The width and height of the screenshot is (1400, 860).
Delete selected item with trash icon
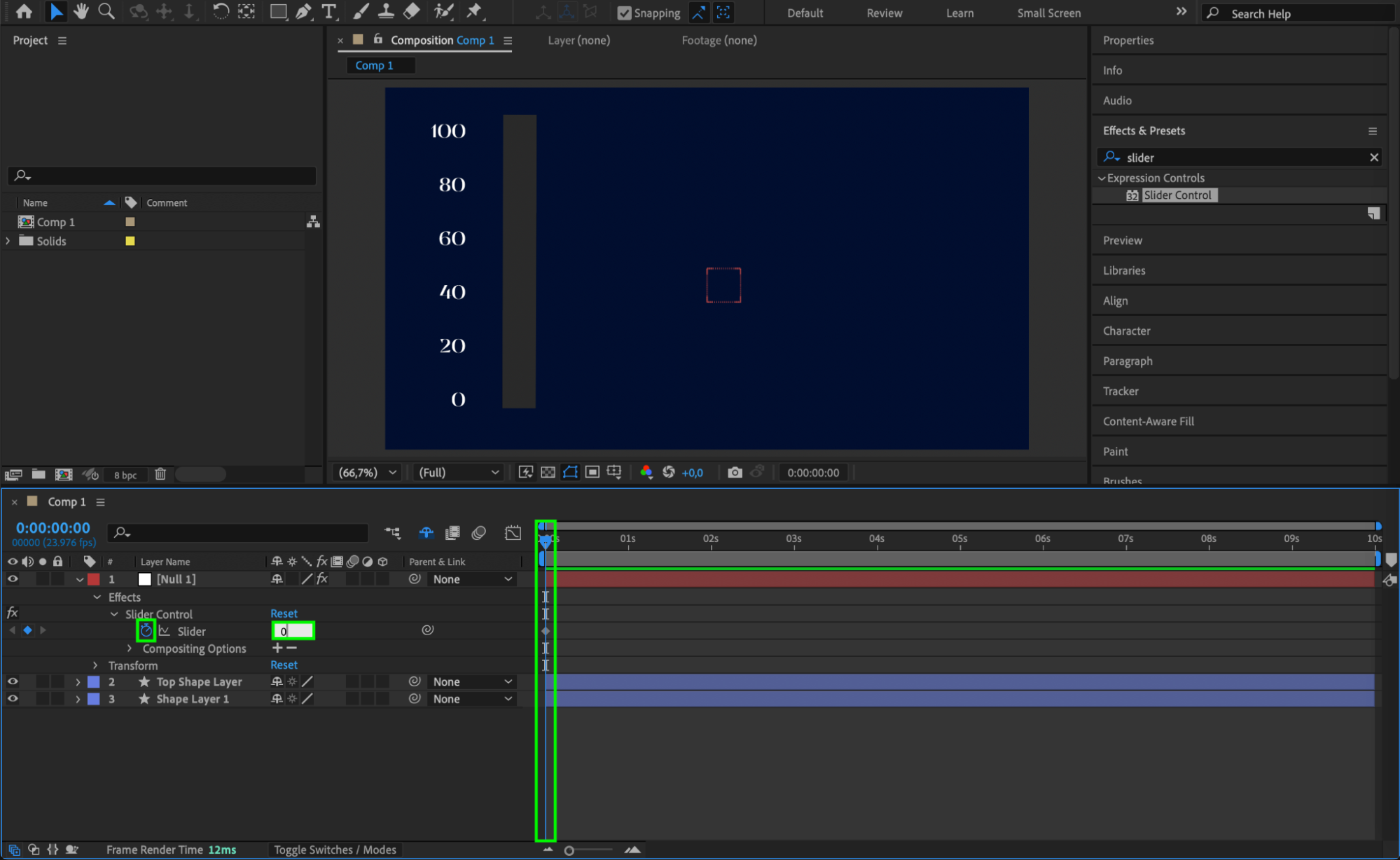(x=160, y=474)
